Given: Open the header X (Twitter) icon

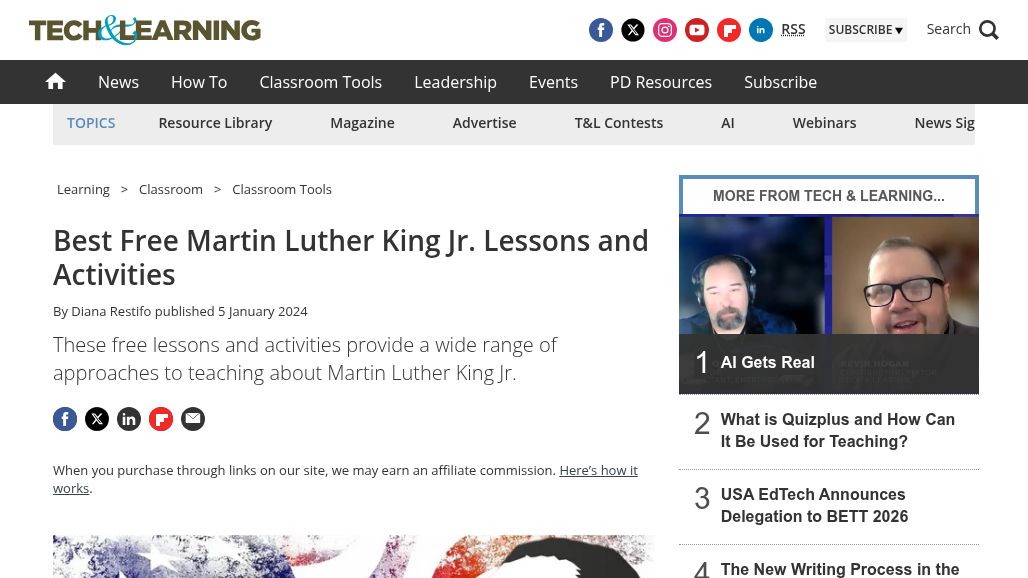Looking at the screenshot, I should pyautogui.click(x=633, y=30).
